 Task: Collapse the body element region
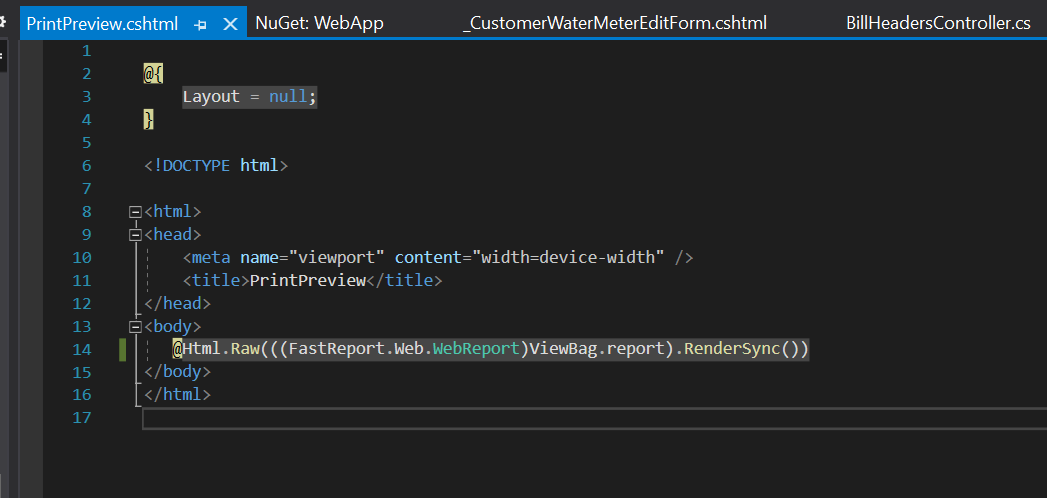pyautogui.click(x=136, y=326)
